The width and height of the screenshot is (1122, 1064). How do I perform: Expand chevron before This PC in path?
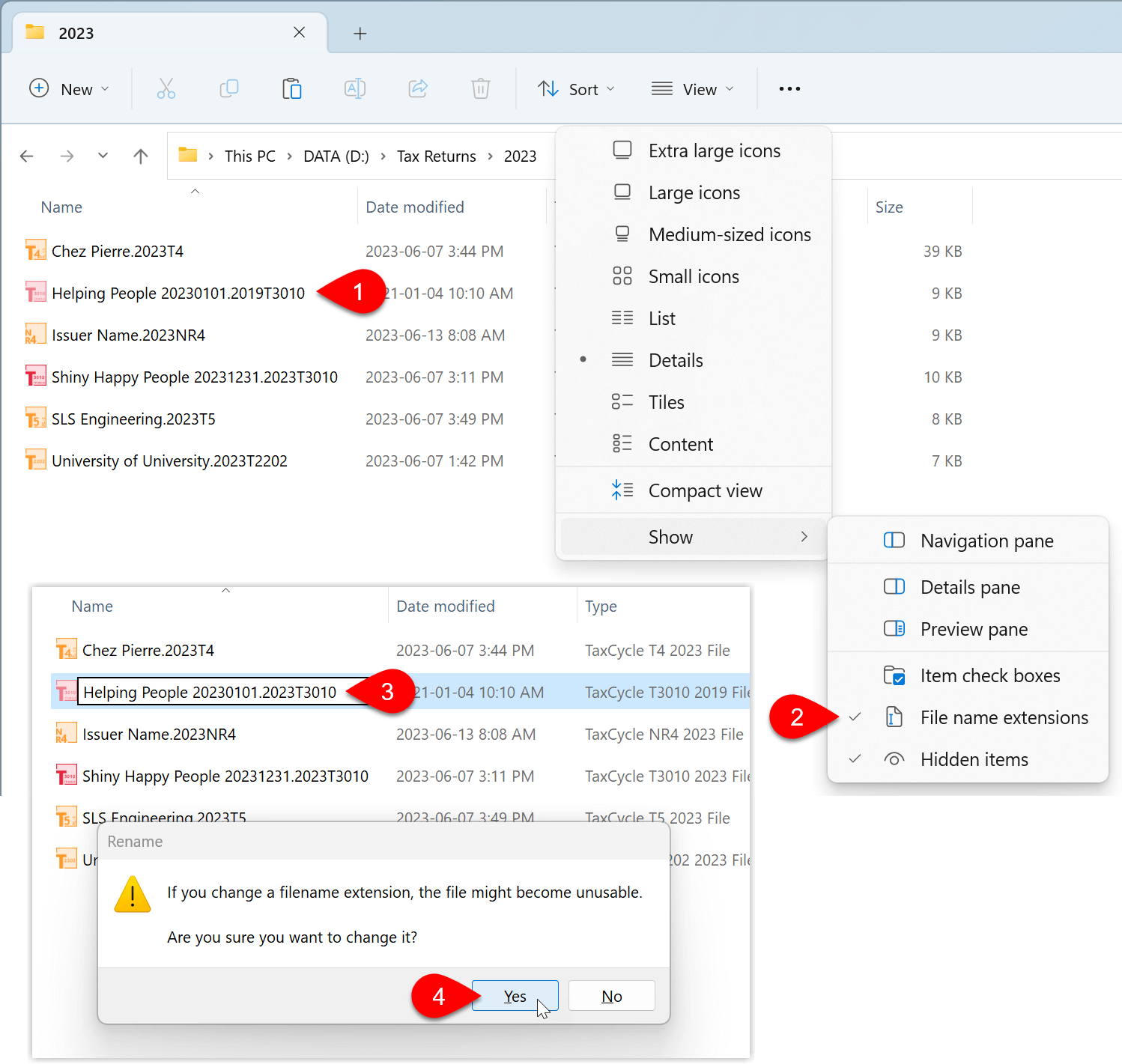(211, 156)
